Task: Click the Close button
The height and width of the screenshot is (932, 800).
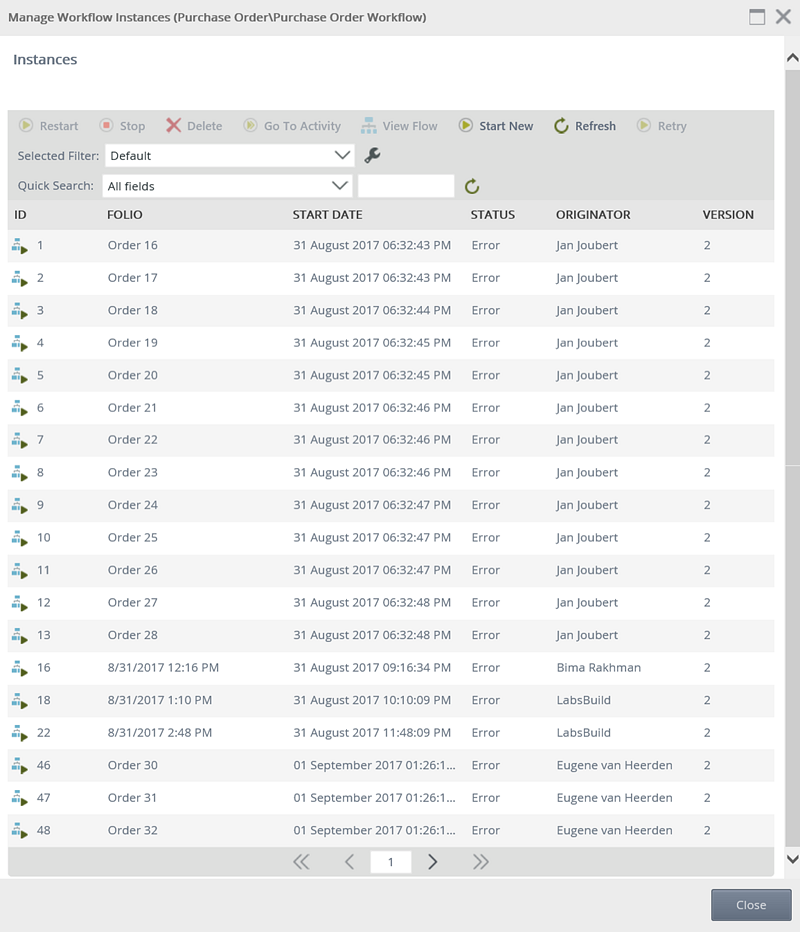Action: coord(750,905)
